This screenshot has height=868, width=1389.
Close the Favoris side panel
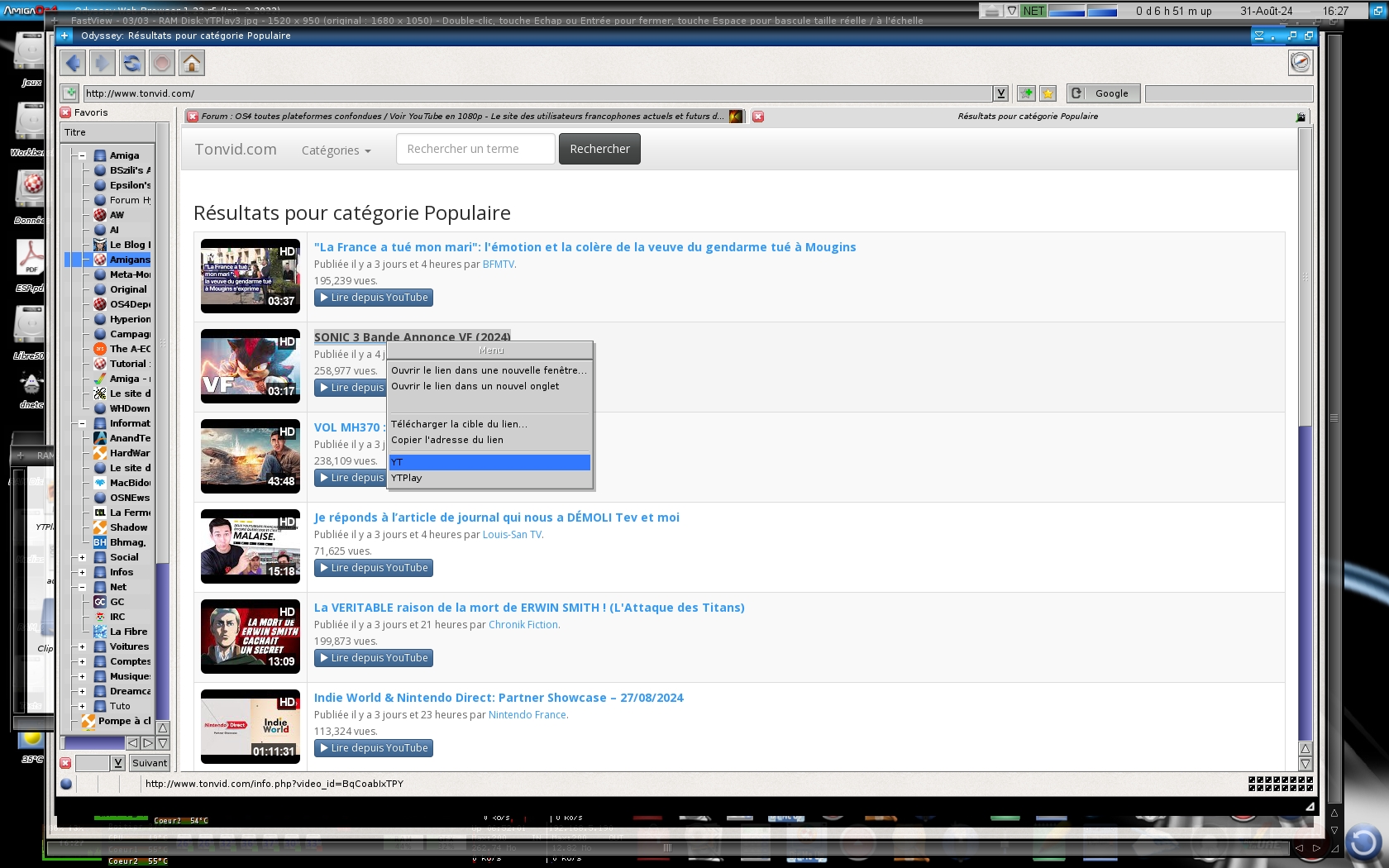[x=65, y=112]
